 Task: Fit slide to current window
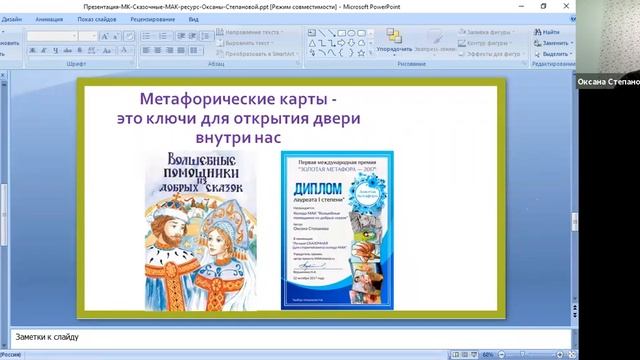[x=572, y=355]
